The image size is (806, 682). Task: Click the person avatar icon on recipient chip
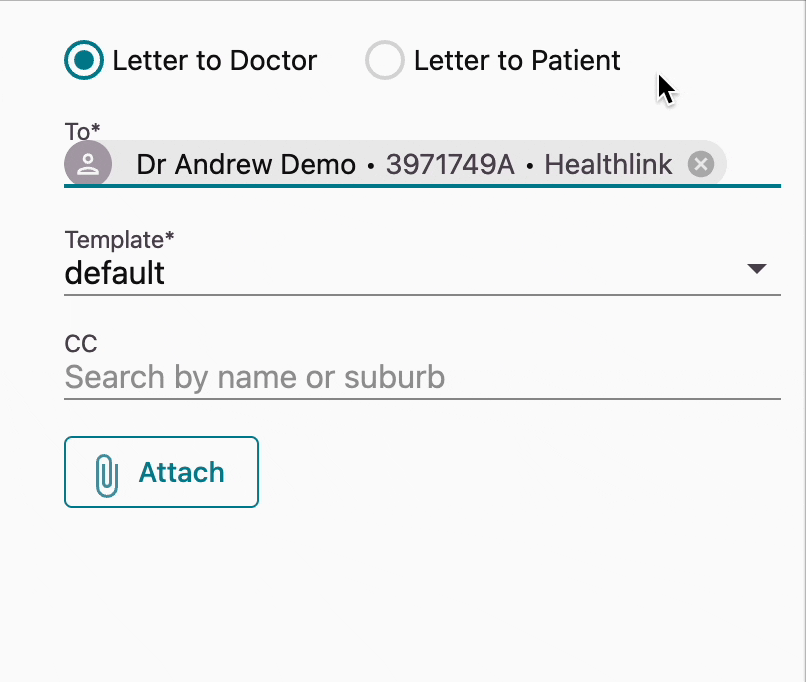[x=88, y=164]
